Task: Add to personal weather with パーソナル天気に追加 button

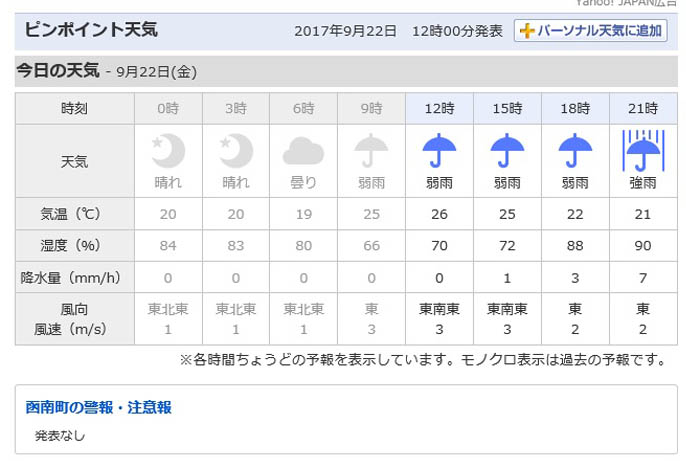Action: tap(591, 31)
